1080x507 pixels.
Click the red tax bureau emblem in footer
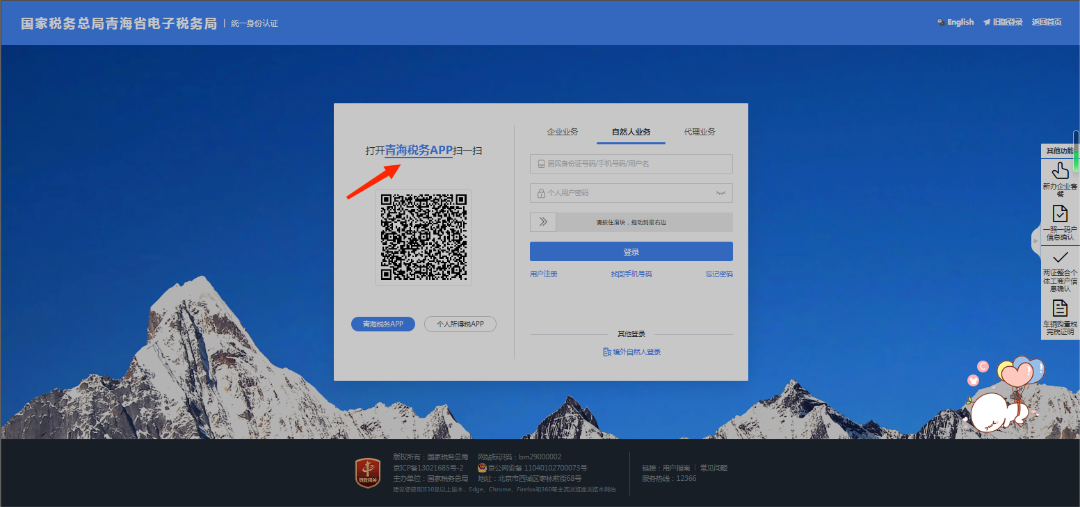tap(367, 473)
